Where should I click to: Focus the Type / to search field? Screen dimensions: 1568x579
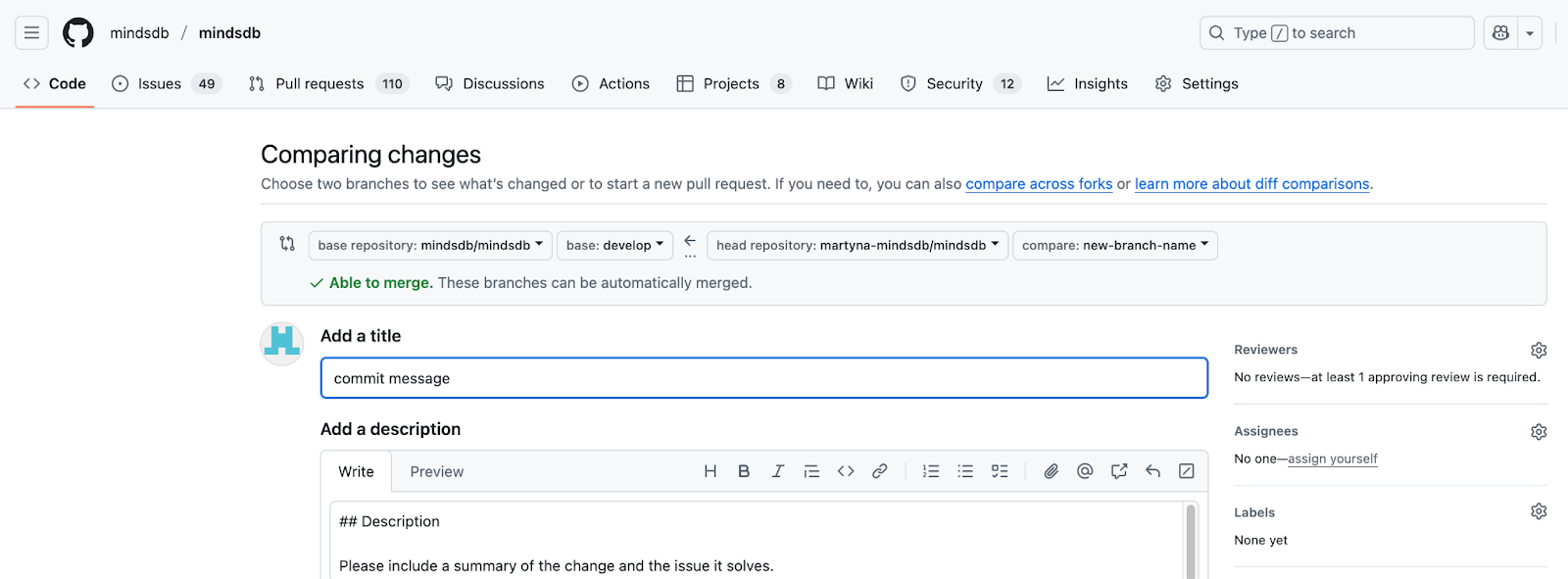[x=1337, y=32]
